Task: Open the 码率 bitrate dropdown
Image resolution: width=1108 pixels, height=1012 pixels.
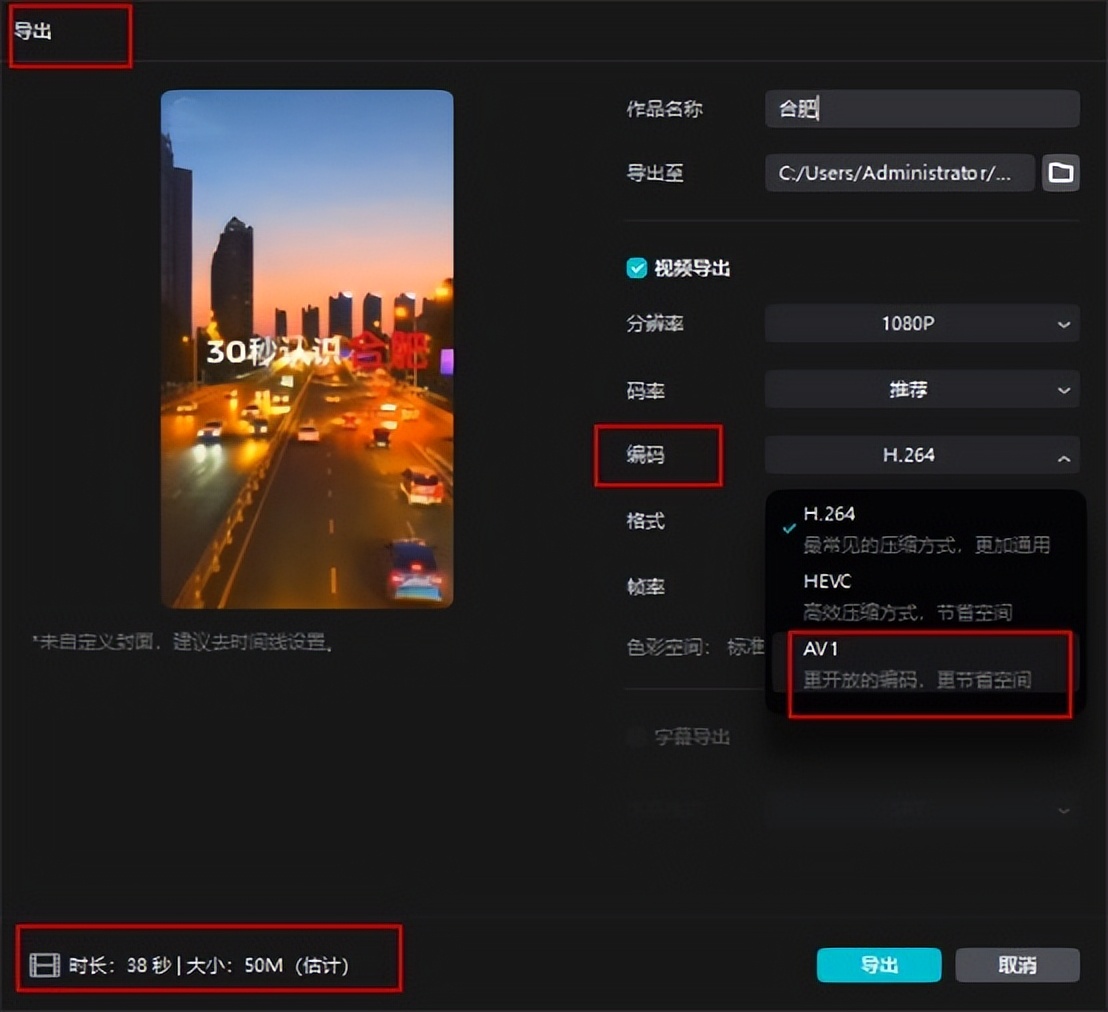Action: tap(920, 389)
